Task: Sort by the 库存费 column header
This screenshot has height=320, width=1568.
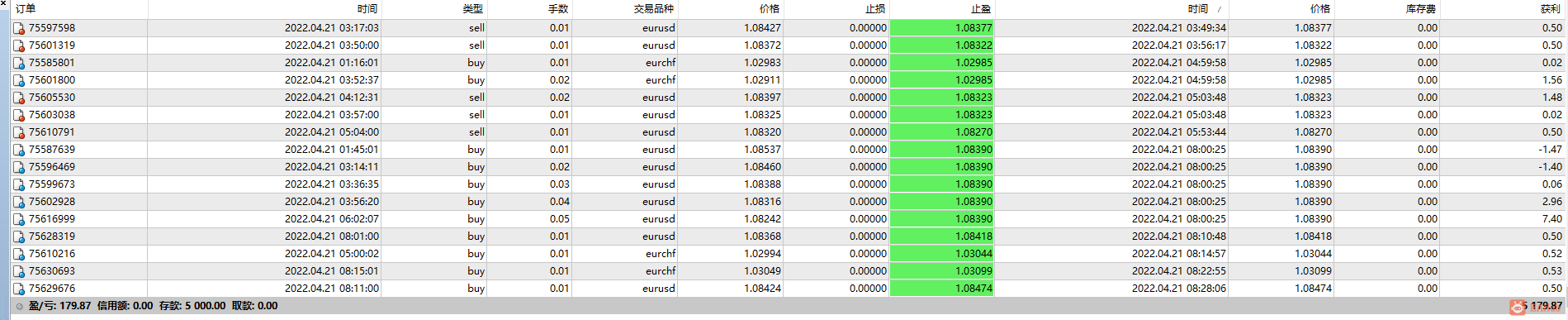Action: click(x=1421, y=9)
